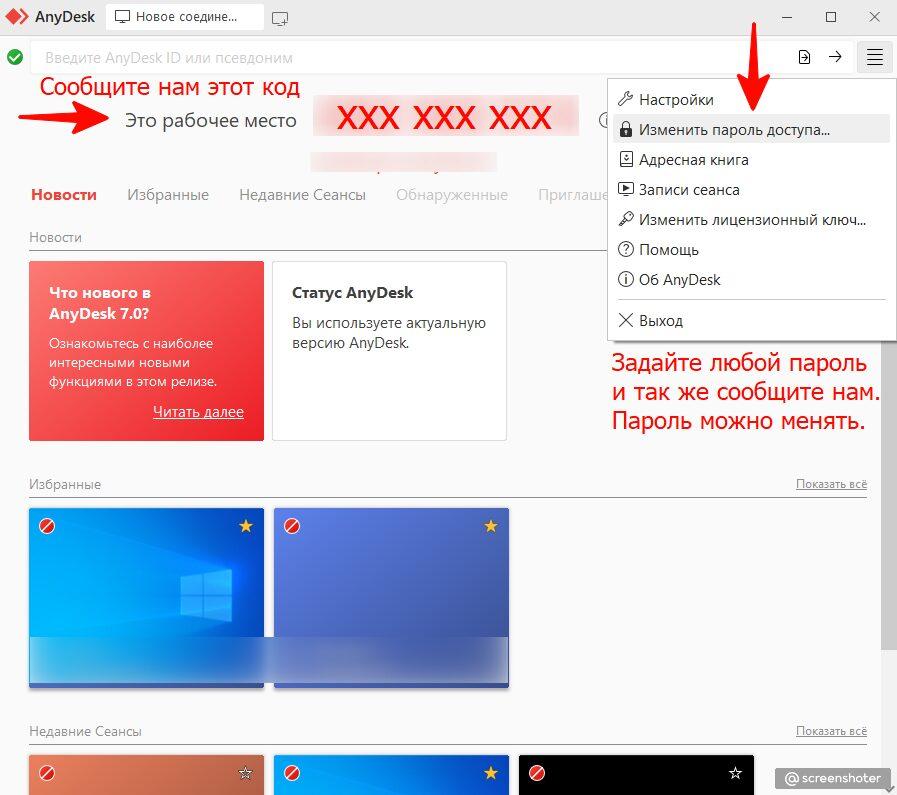The image size is (897, 795).
Task: Open the black recent session thumbnail
Action: (636, 775)
